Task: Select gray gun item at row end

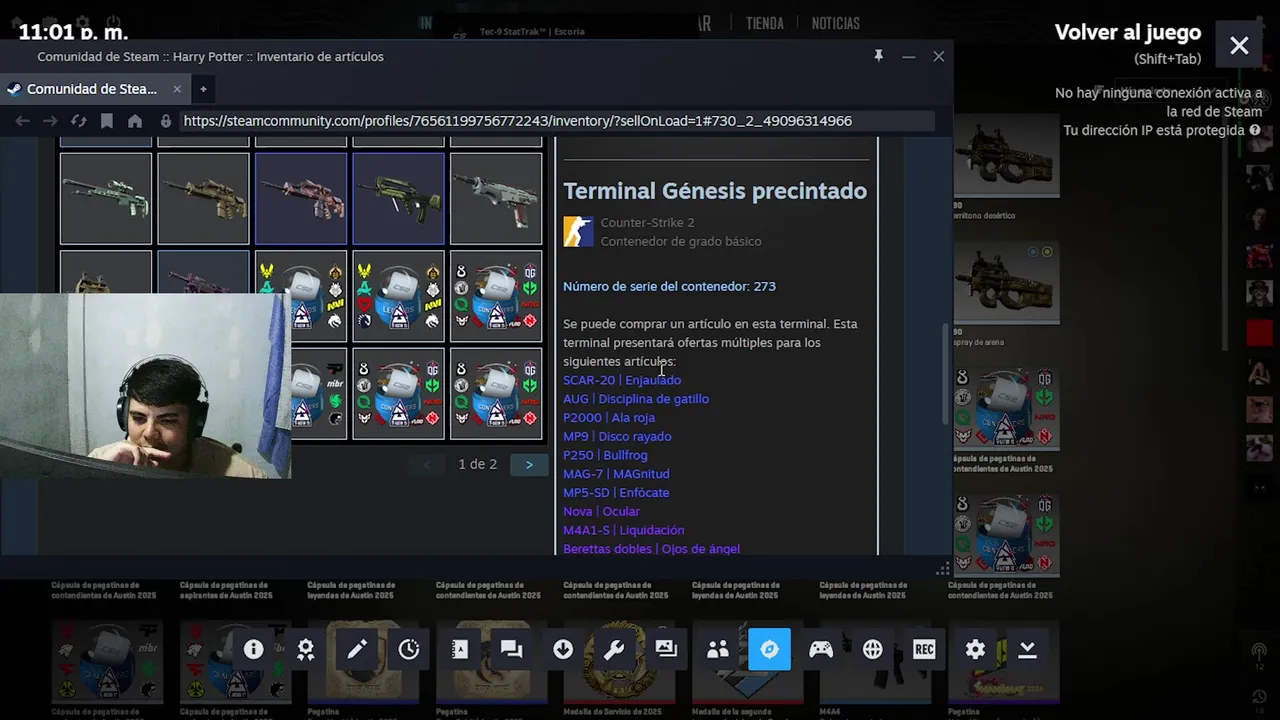Action: click(x=496, y=198)
